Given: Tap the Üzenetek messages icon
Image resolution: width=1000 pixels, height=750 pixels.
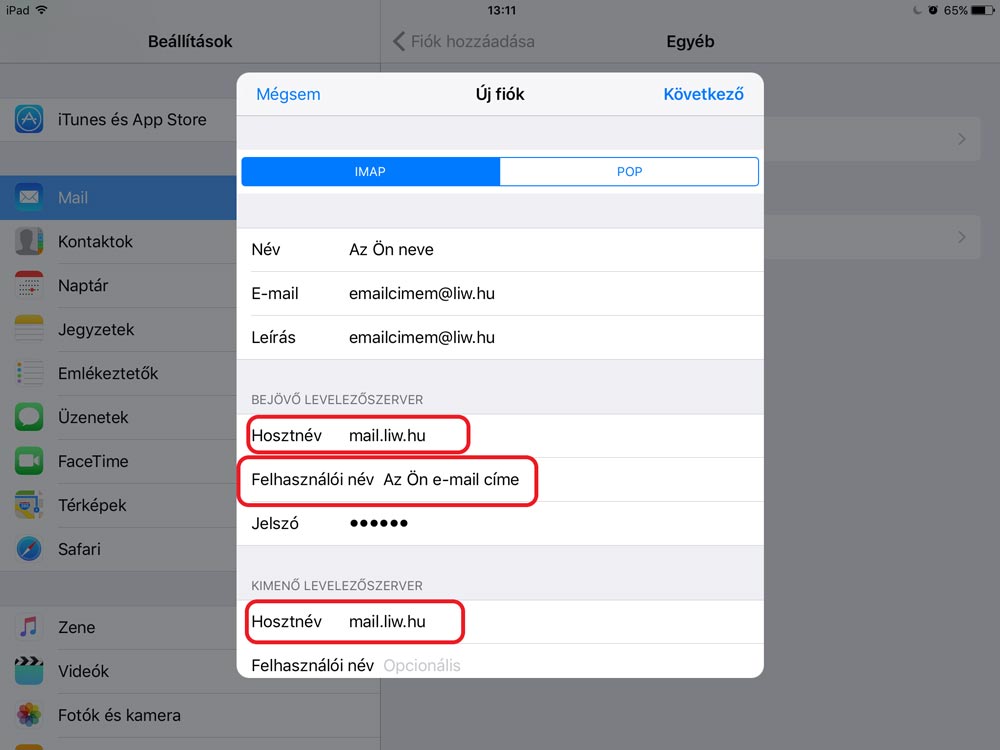Looking at the screenshot, I should pos(29,417).
